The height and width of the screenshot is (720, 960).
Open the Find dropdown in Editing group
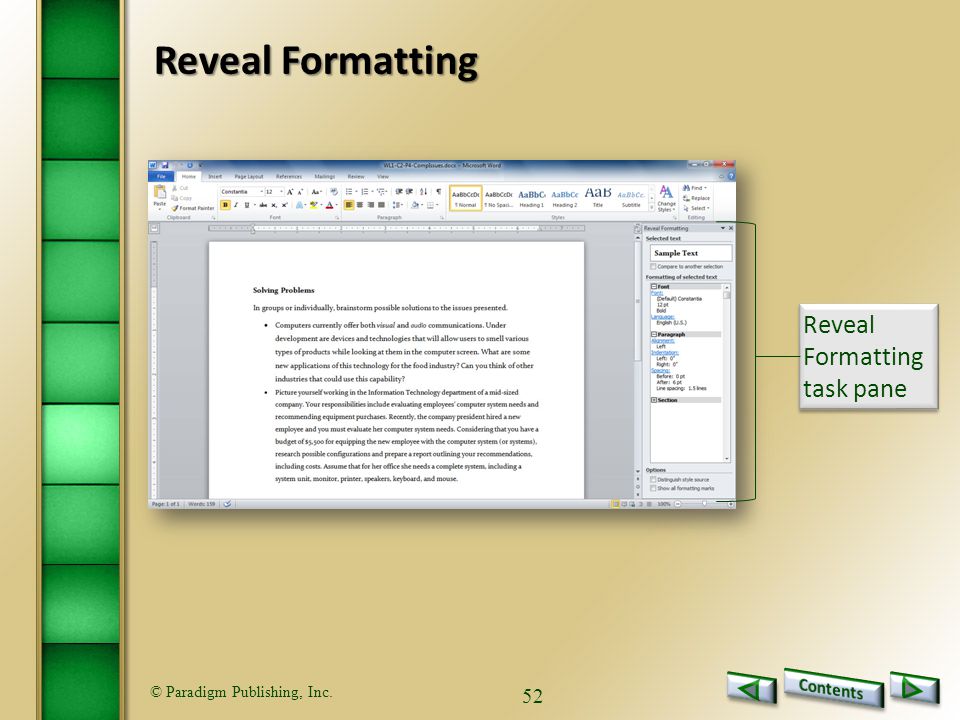[x=695, y=188]
